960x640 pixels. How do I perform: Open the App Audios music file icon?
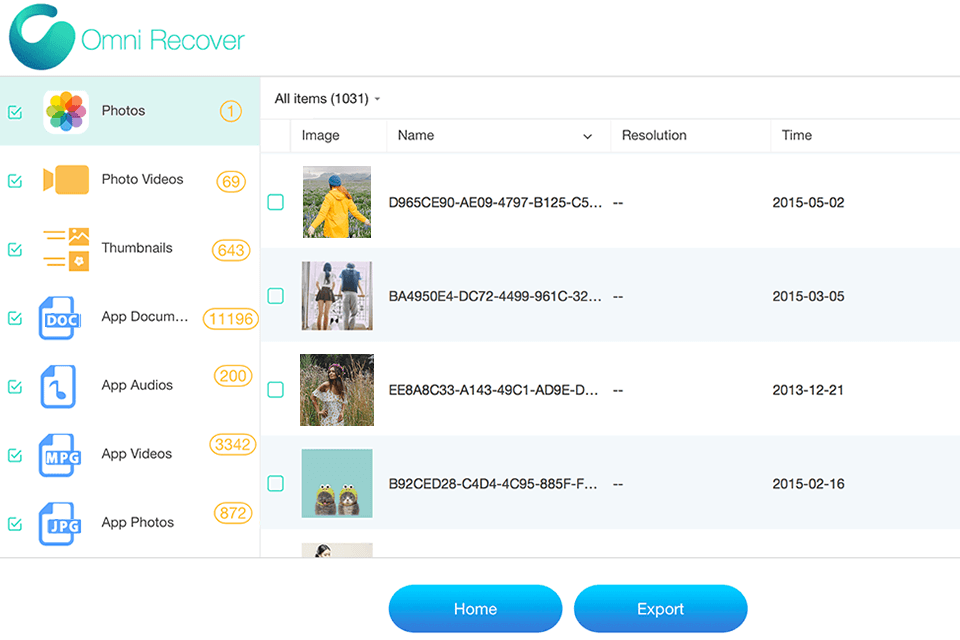point(58,386)
